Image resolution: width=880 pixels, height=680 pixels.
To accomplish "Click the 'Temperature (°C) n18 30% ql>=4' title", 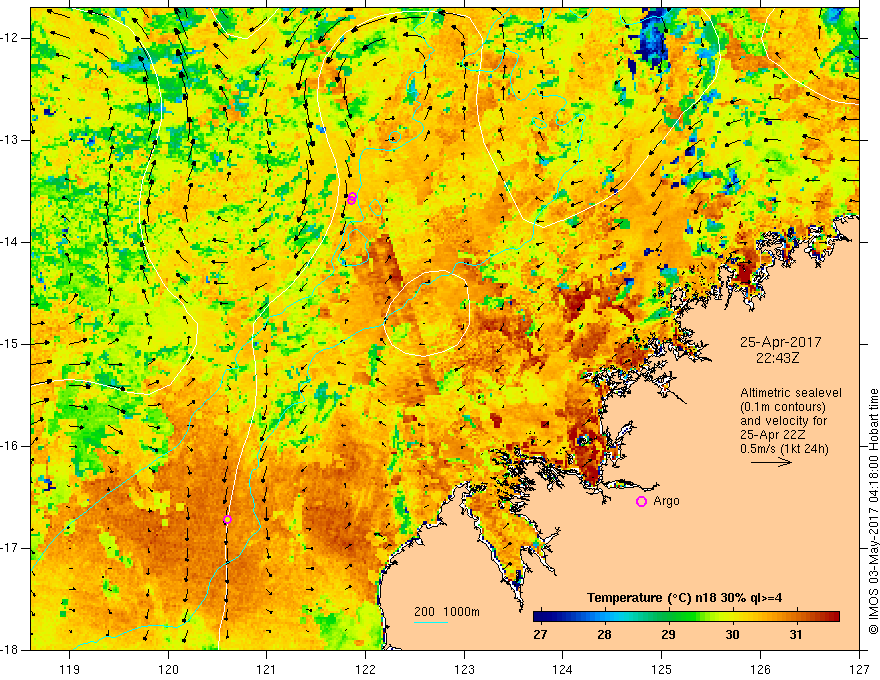I will point(684,598).
